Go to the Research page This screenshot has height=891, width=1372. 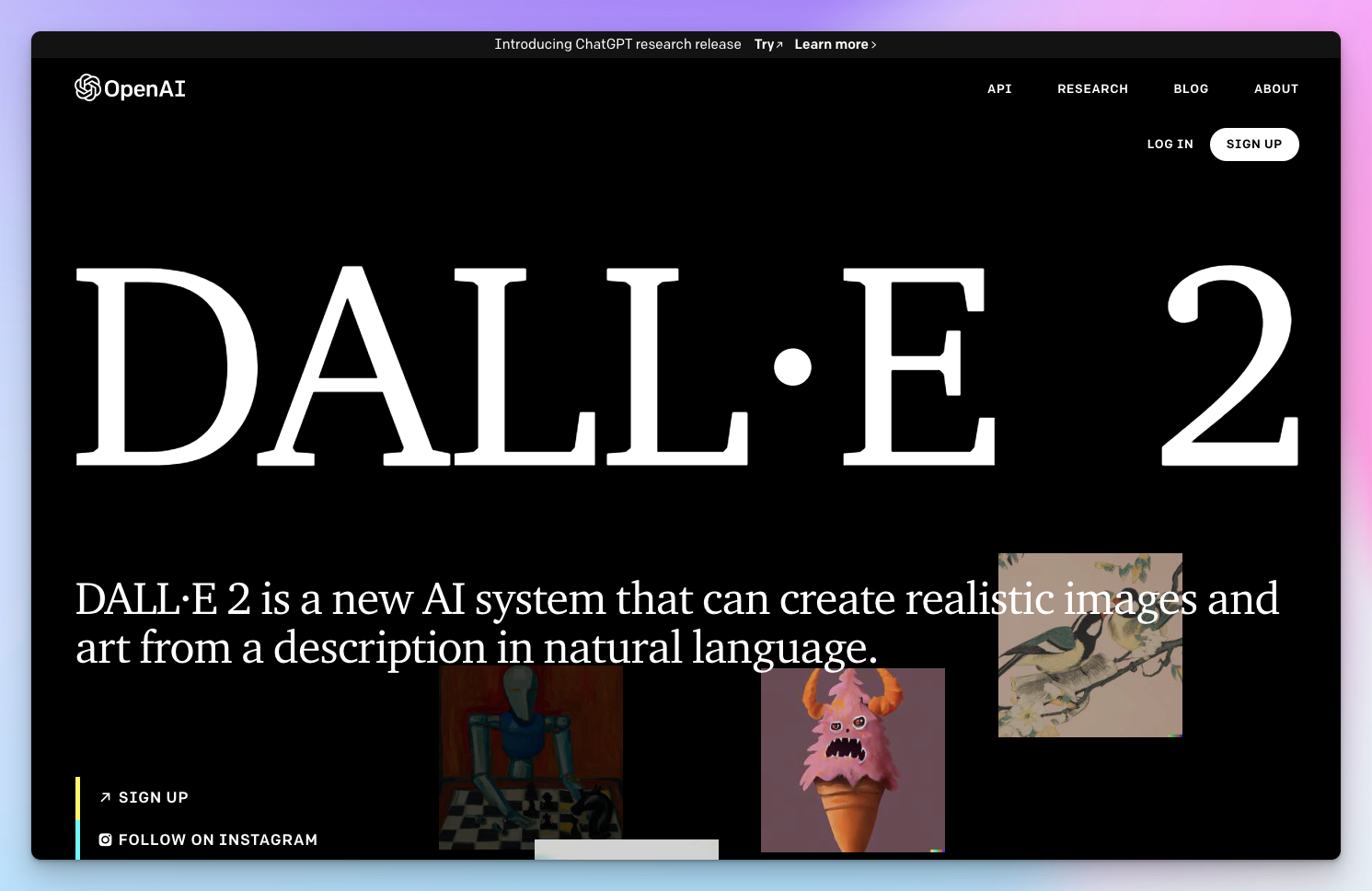1092,89
